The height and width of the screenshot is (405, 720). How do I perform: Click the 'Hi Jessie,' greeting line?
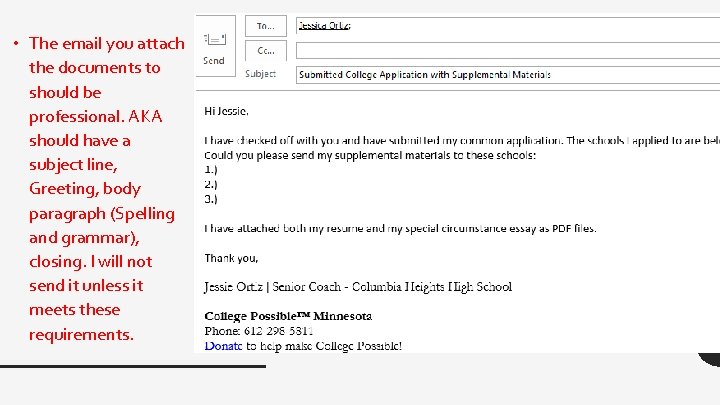226,111
